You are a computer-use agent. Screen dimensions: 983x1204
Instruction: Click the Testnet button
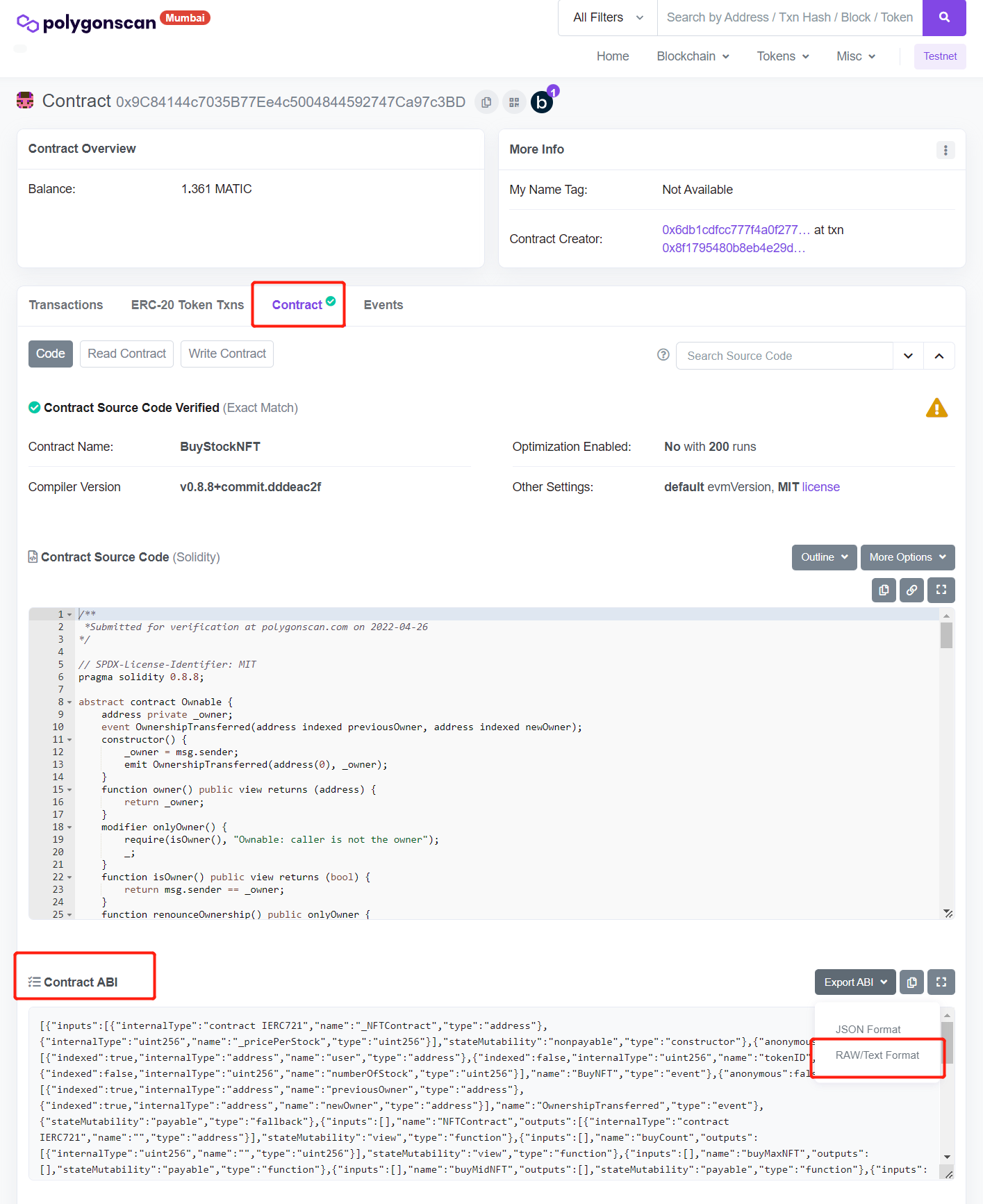[x=940, y=56]
